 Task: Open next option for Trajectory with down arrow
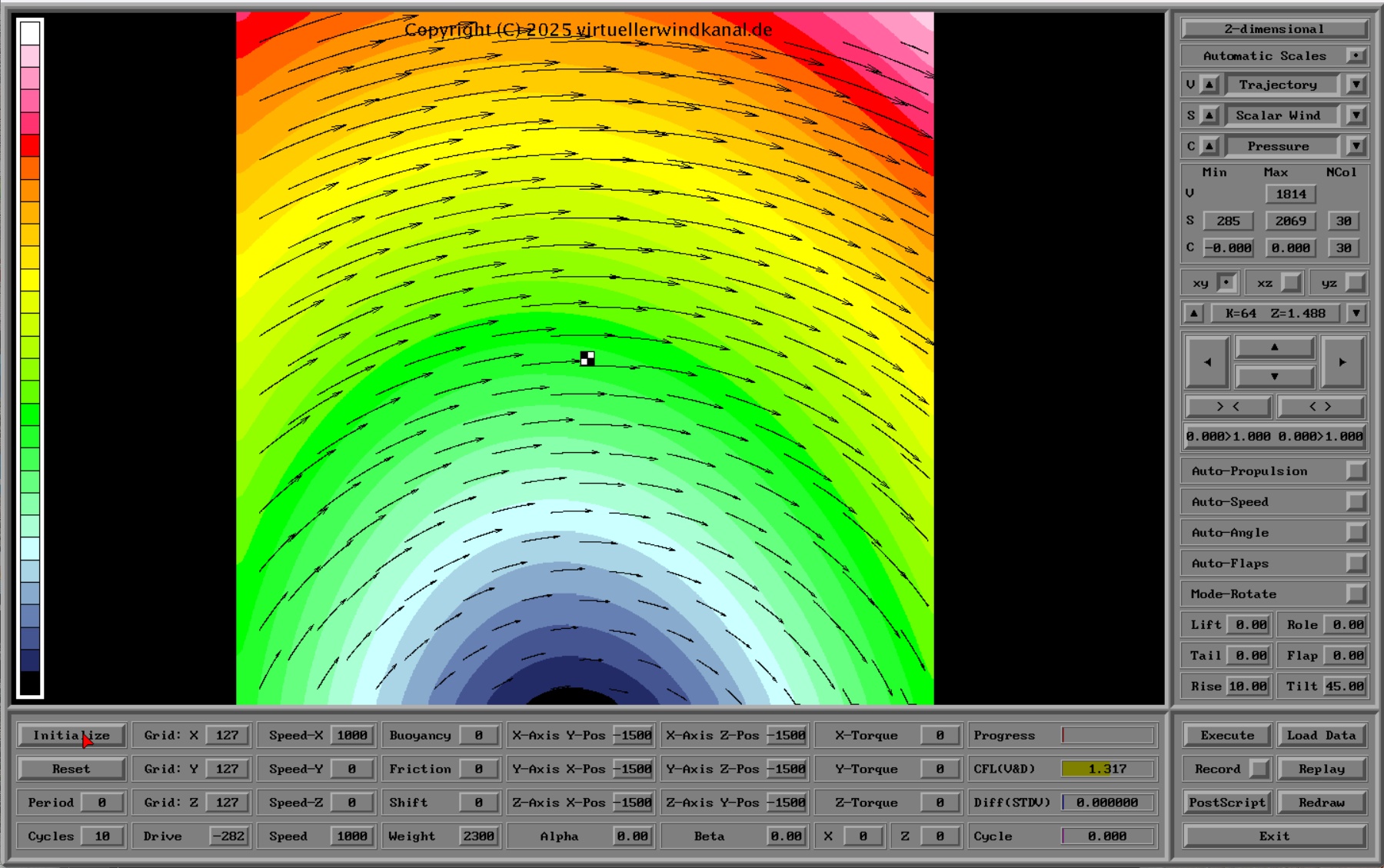(x=1356, y=85)
